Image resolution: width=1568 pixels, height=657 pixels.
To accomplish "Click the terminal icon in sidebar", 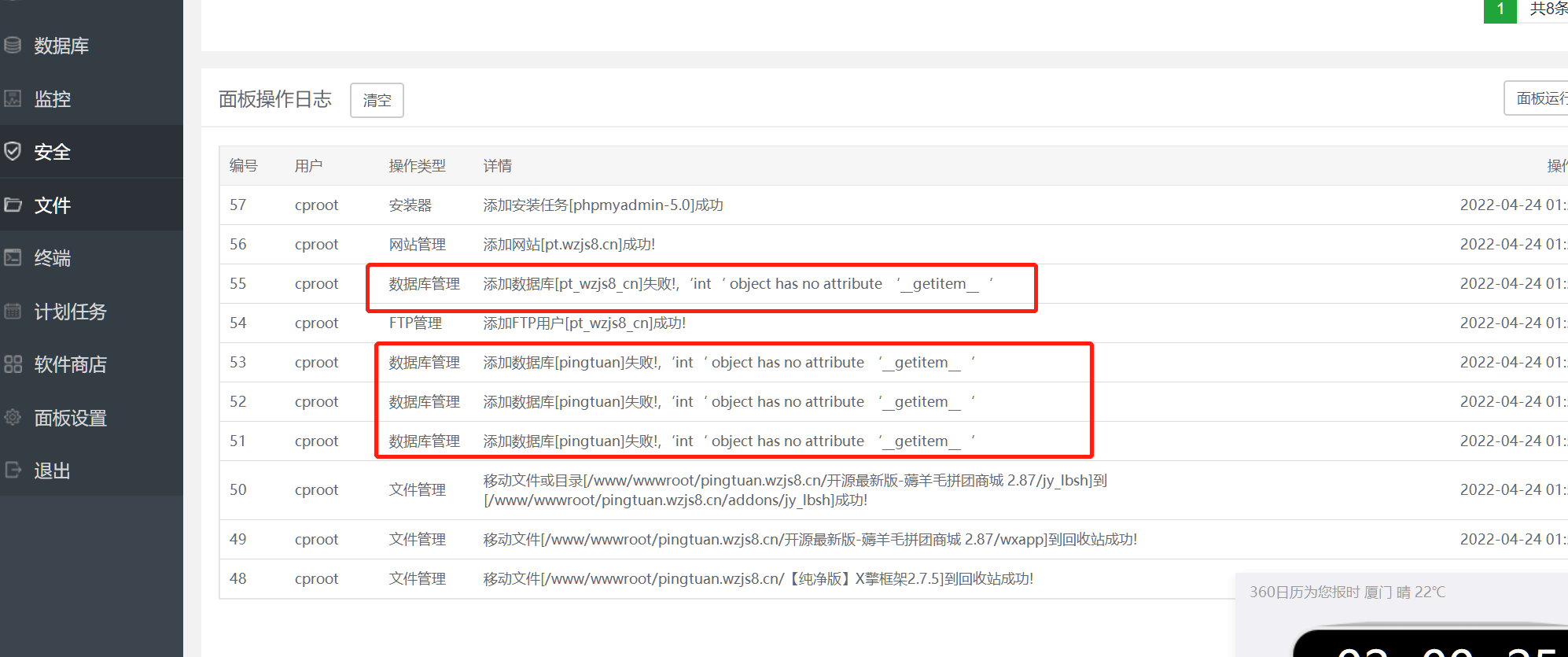I will [x=13, y=257].
